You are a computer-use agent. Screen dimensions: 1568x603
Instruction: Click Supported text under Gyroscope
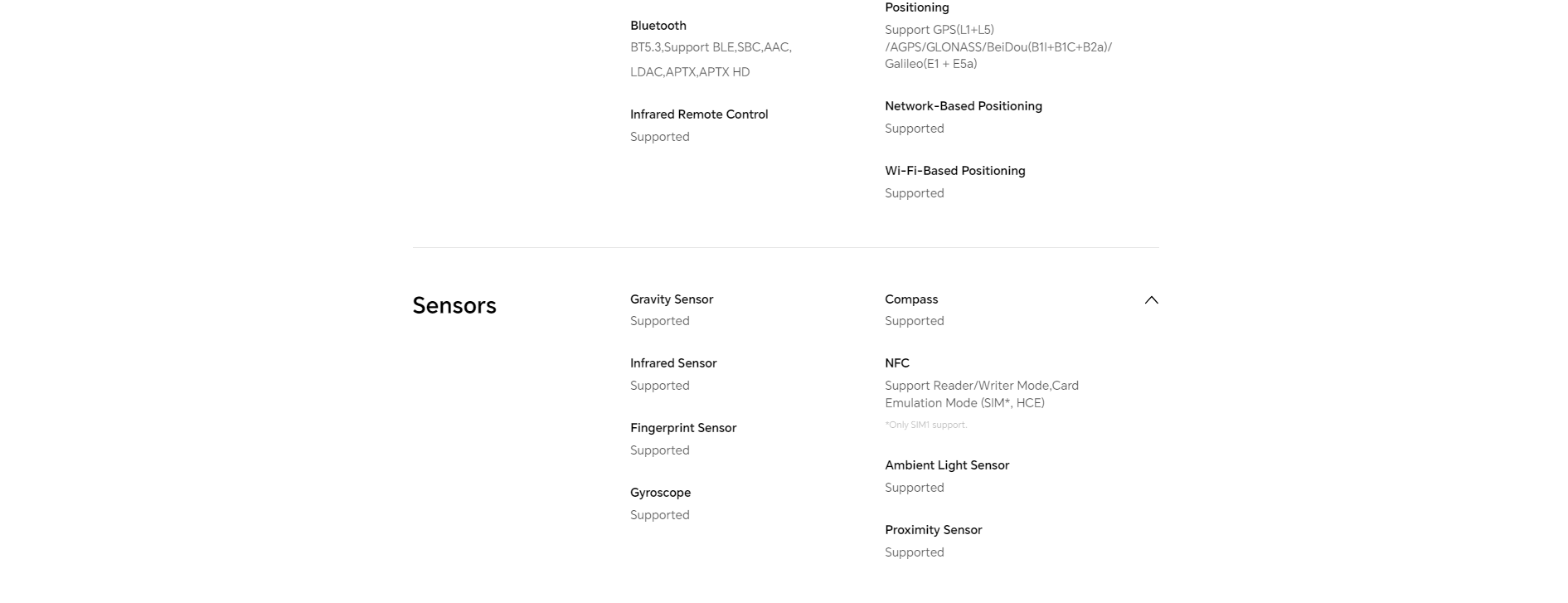tap(660, 515)
